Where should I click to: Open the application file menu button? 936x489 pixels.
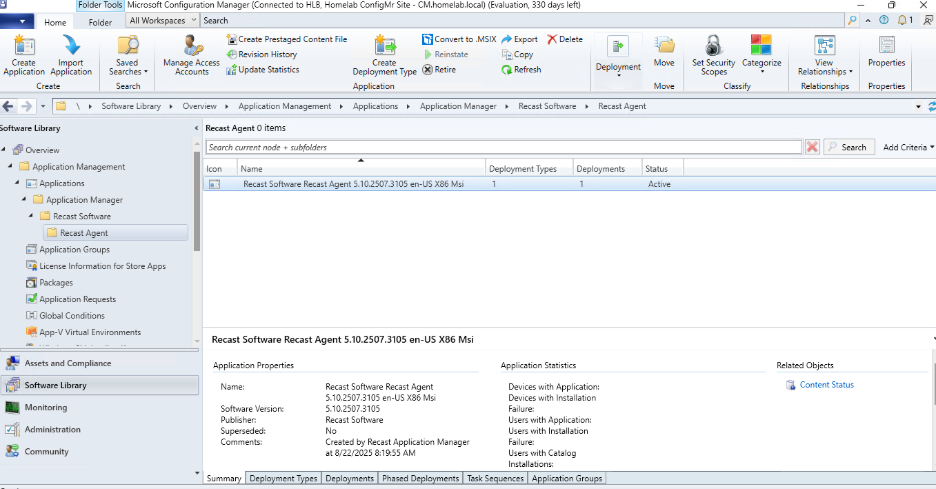click(17, 21)
